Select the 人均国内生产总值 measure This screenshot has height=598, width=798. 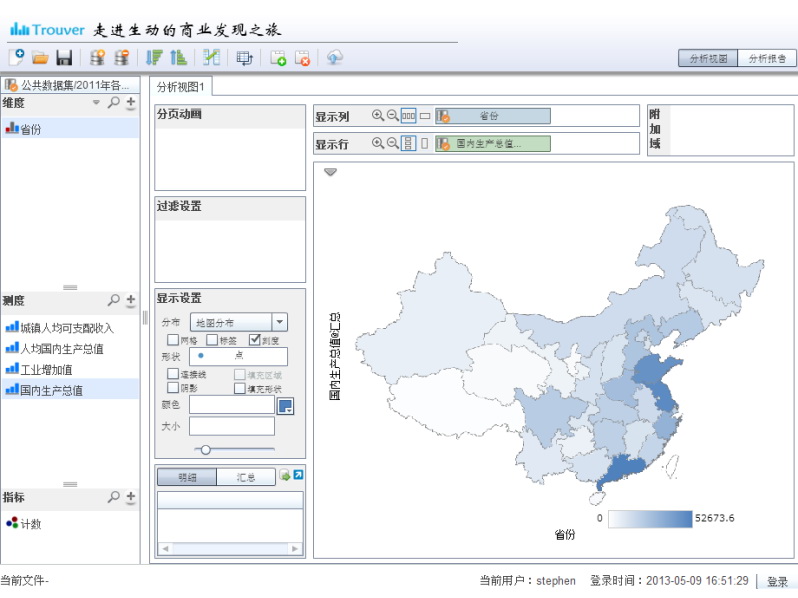point(70,349)
